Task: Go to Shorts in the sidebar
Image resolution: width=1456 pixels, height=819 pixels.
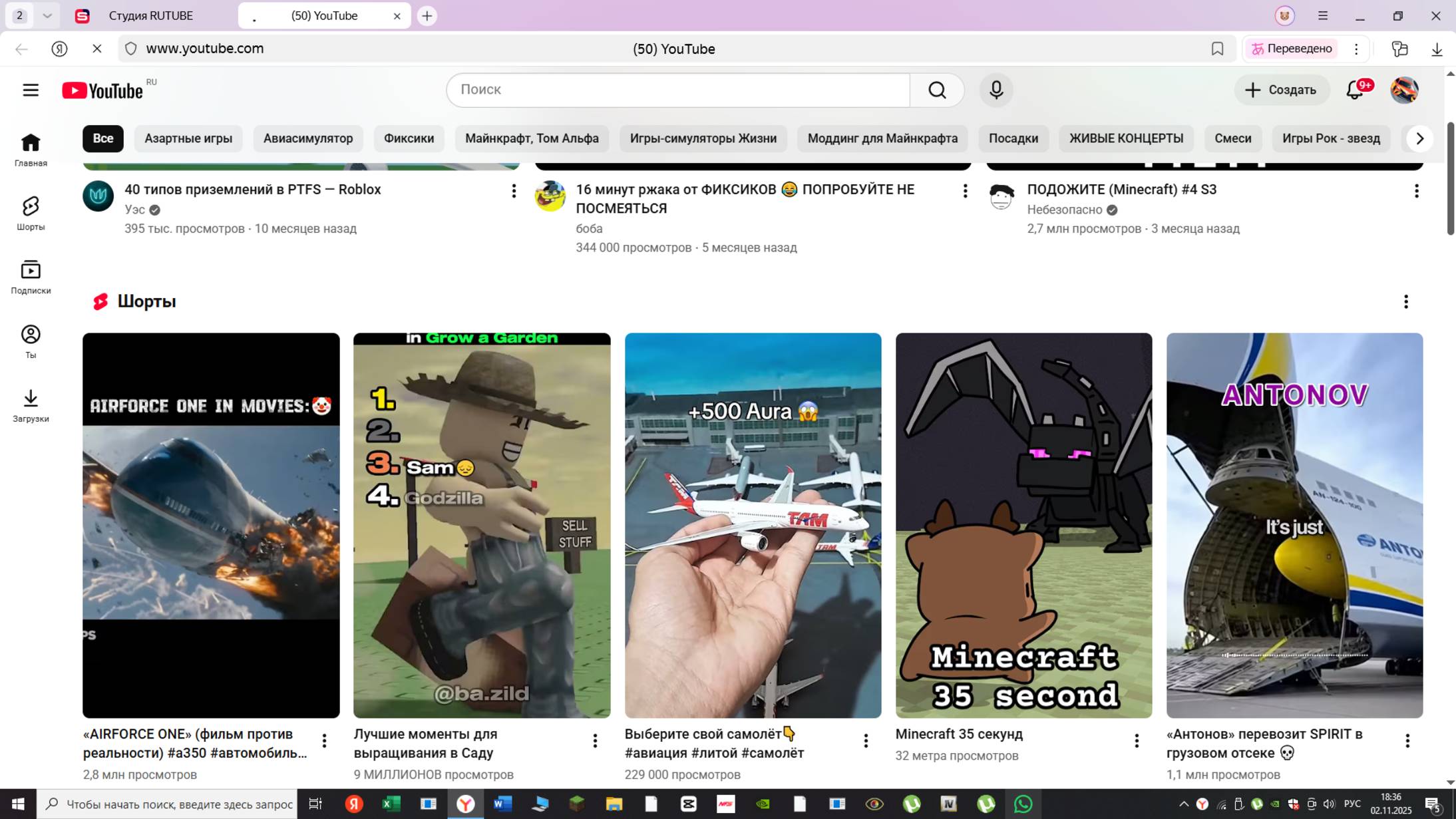Action: coord(31,213)
